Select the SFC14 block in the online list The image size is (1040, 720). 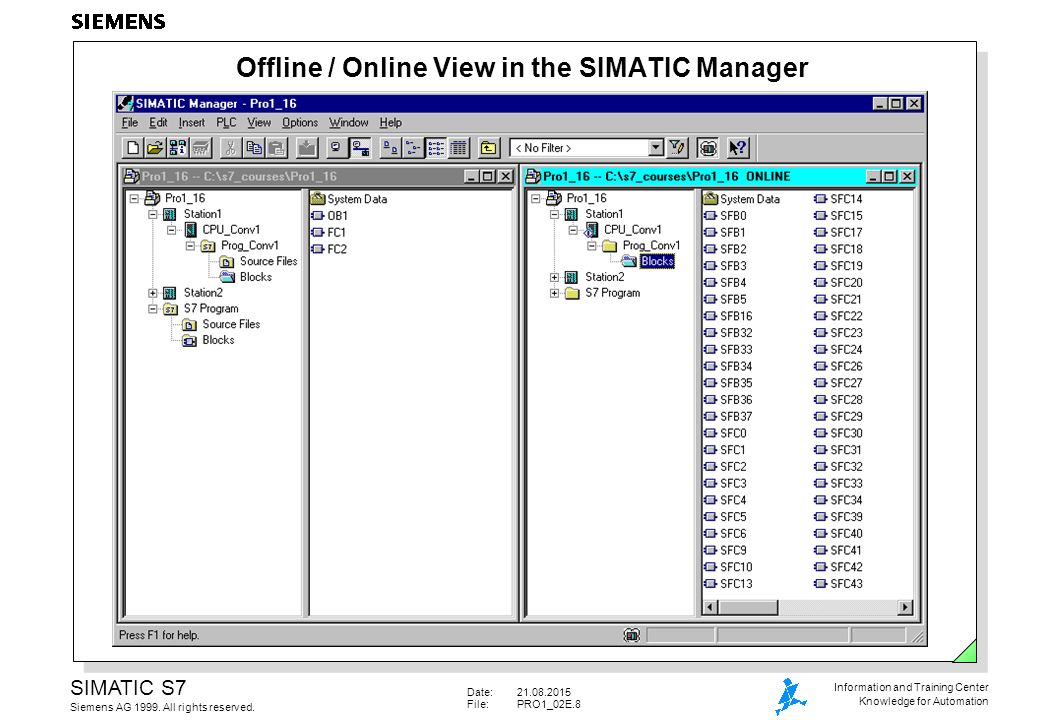click(x=838, y=199)
